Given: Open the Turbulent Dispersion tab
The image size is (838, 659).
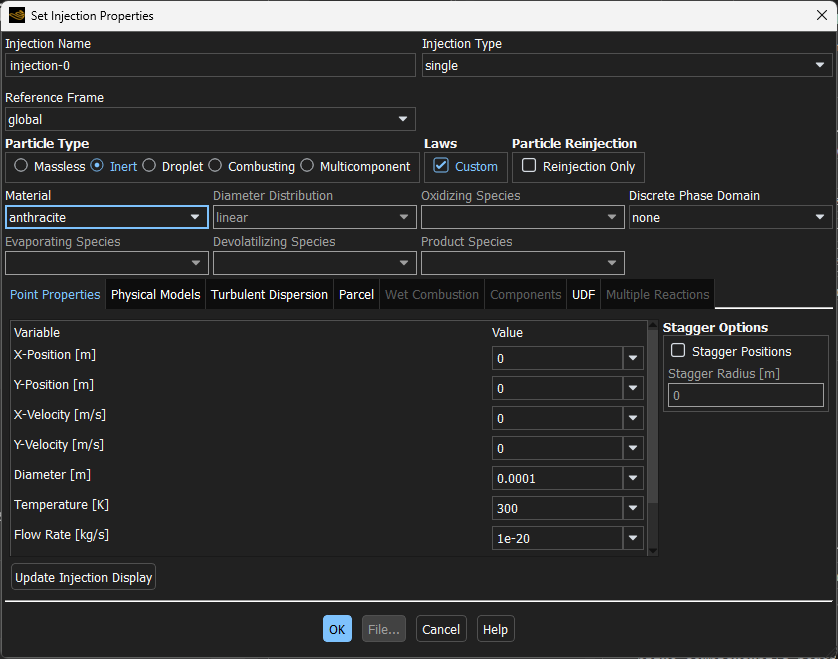Looking at the screenshot, I should [x=269, y=294].
